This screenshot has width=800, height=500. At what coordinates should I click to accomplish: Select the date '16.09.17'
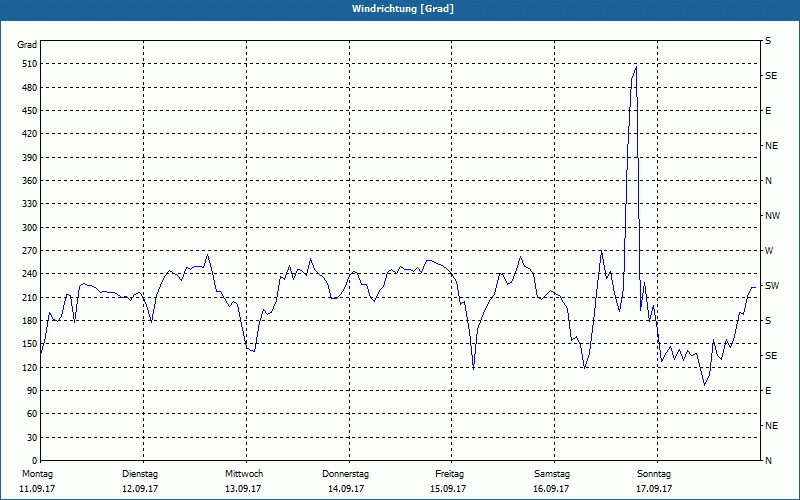click(551, 489)
